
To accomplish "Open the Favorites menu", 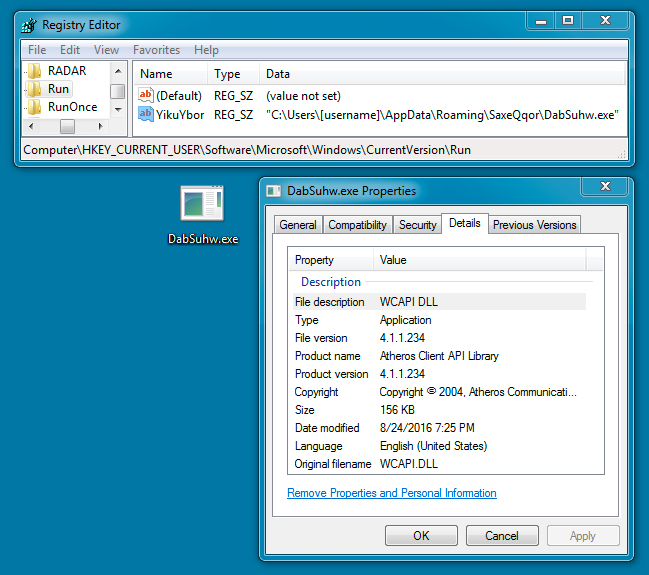I will 156,50.
